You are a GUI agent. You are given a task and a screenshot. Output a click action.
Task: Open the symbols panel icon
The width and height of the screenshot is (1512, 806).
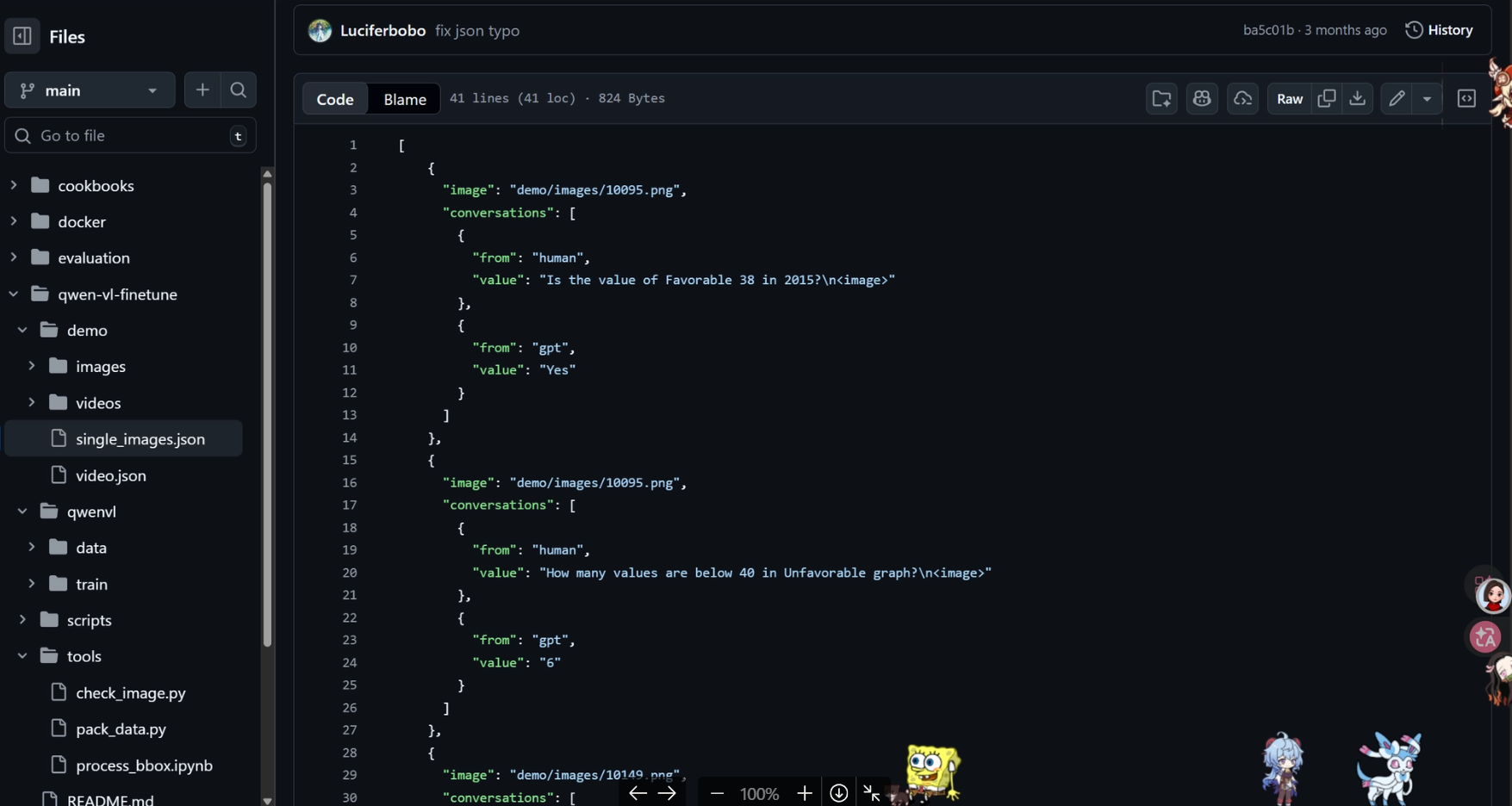point(1466,98)
